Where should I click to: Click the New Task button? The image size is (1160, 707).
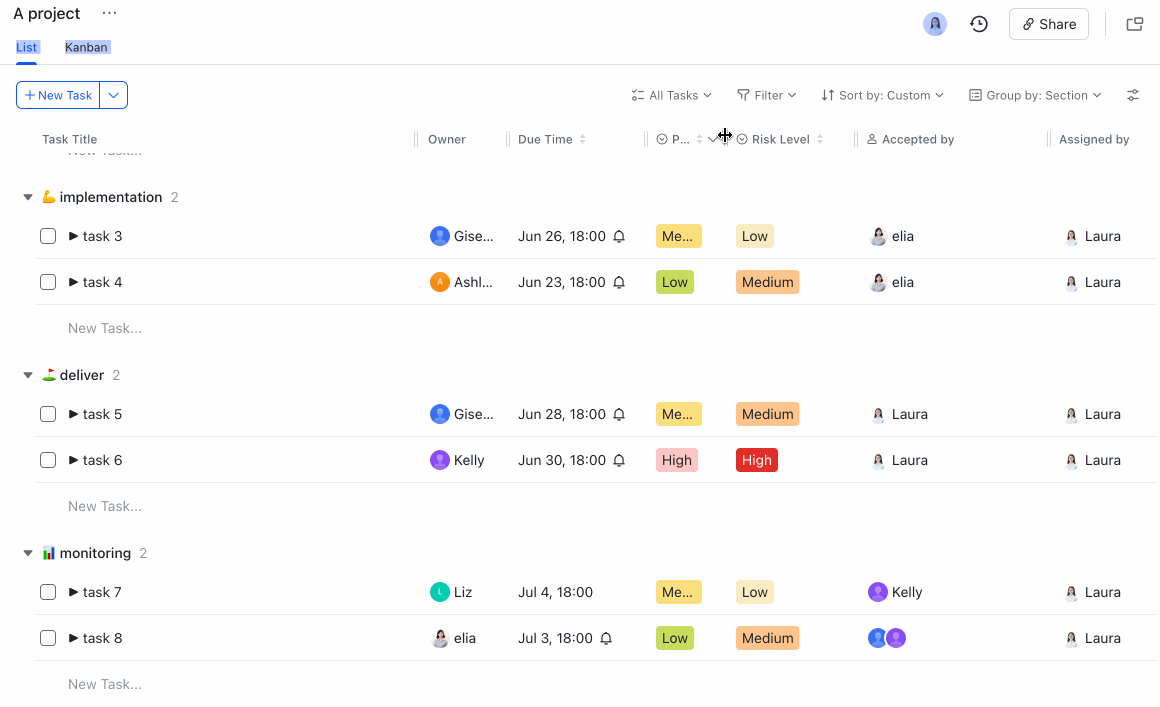[58, 95]
